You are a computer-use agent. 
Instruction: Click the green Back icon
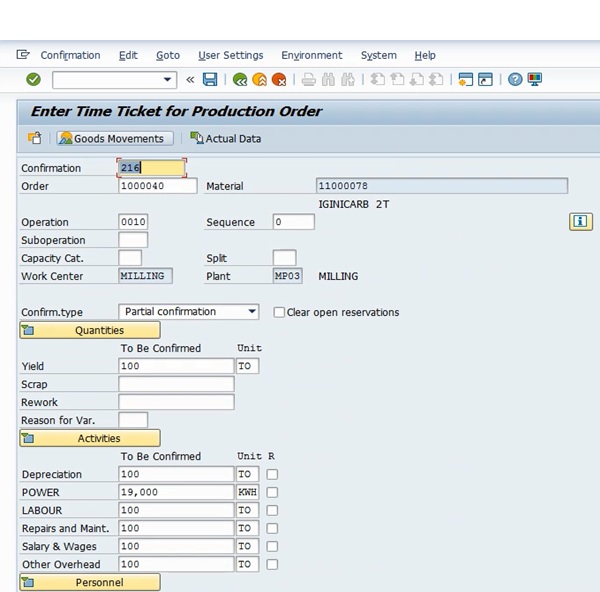240,80
